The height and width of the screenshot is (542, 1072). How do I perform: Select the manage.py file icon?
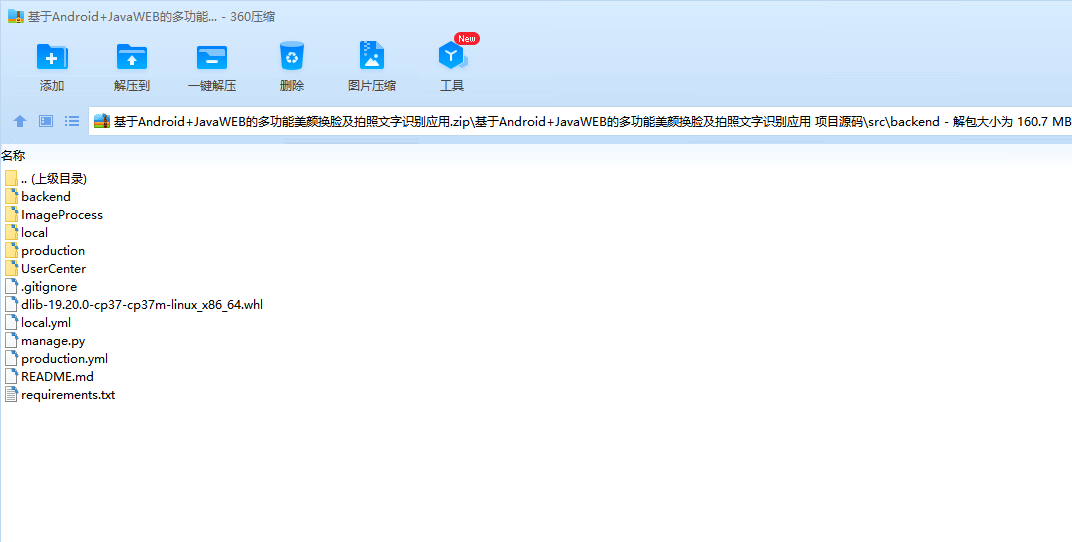point(11,340)
